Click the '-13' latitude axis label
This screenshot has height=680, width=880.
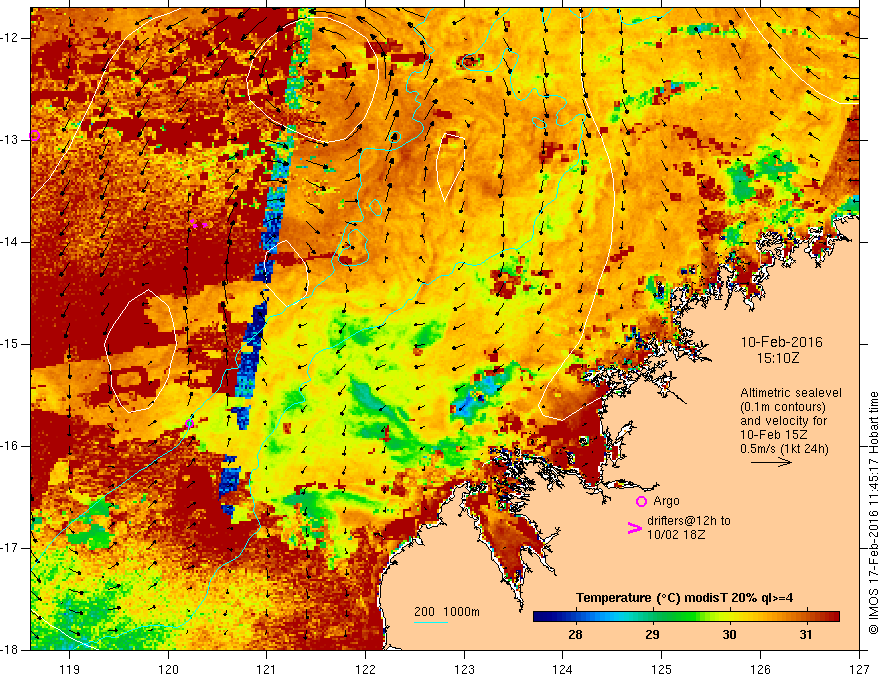pyautogui.click(x=10, y=140)
